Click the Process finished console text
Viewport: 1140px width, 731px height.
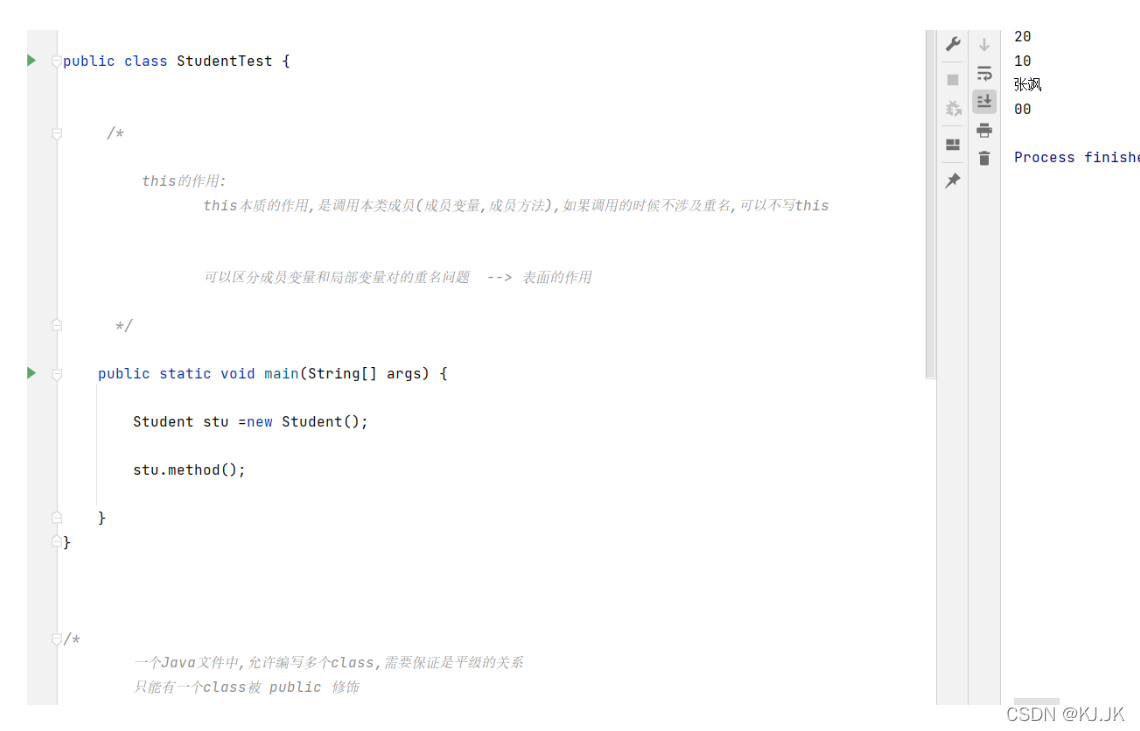[x=1075, y=157]
